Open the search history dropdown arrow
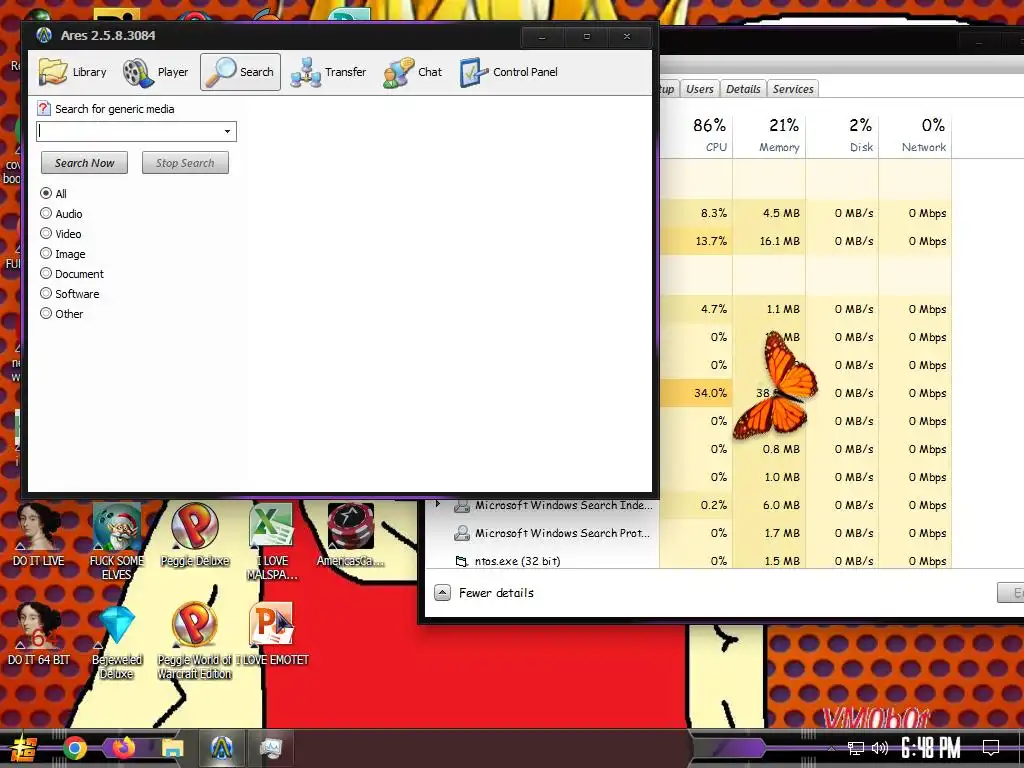 [x=227, y=131]
